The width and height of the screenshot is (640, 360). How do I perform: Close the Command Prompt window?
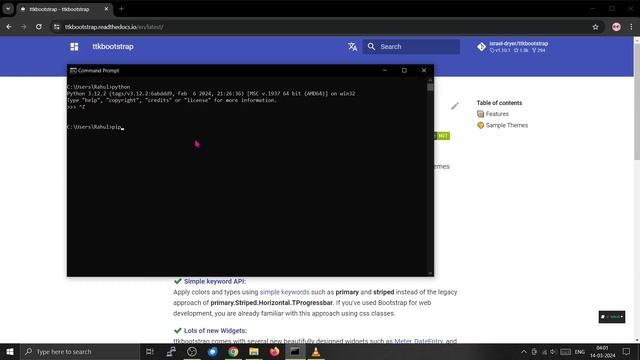[424, 70]
